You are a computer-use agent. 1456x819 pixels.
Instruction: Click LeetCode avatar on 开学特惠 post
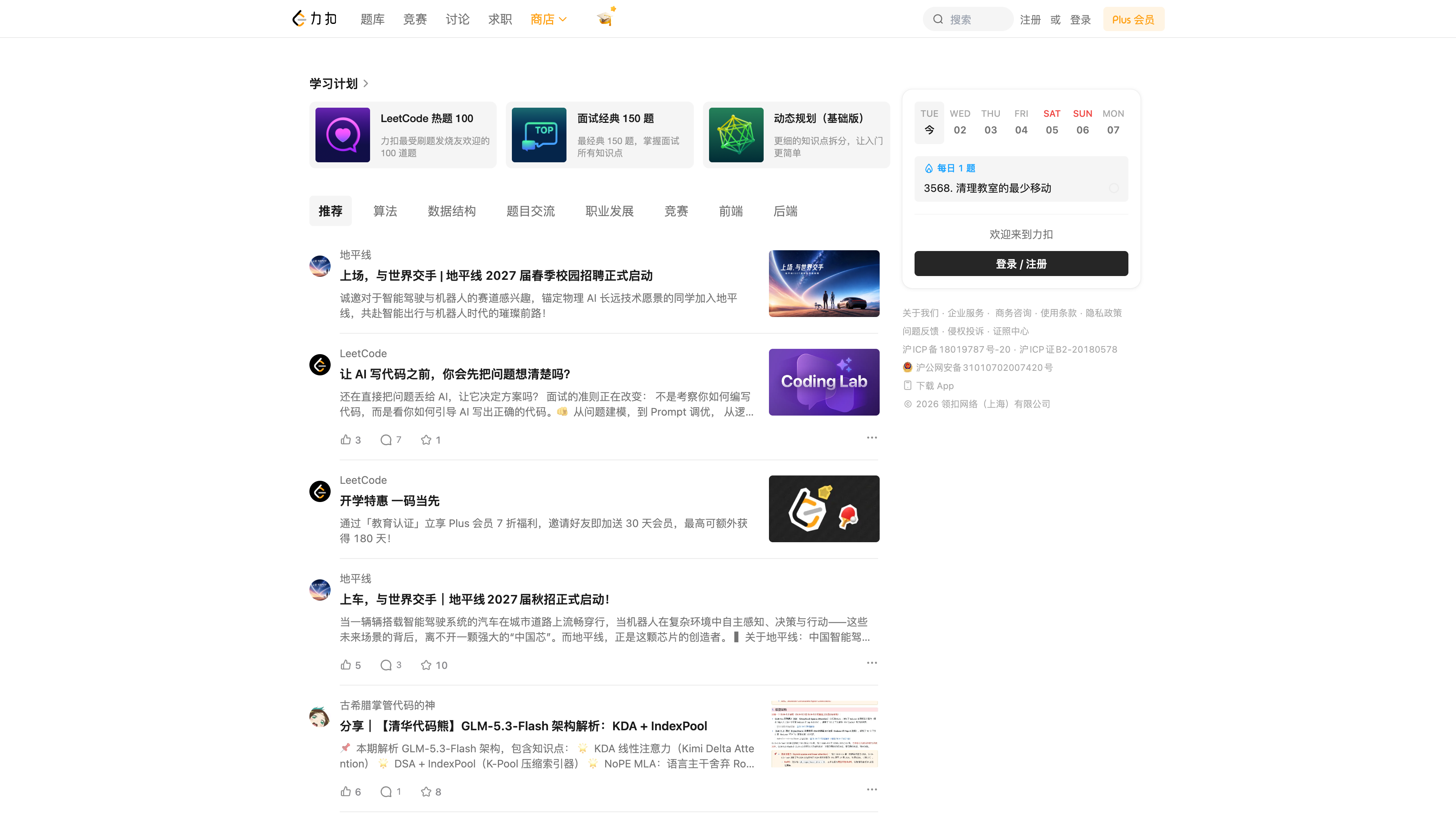click(x=320, y=491)
